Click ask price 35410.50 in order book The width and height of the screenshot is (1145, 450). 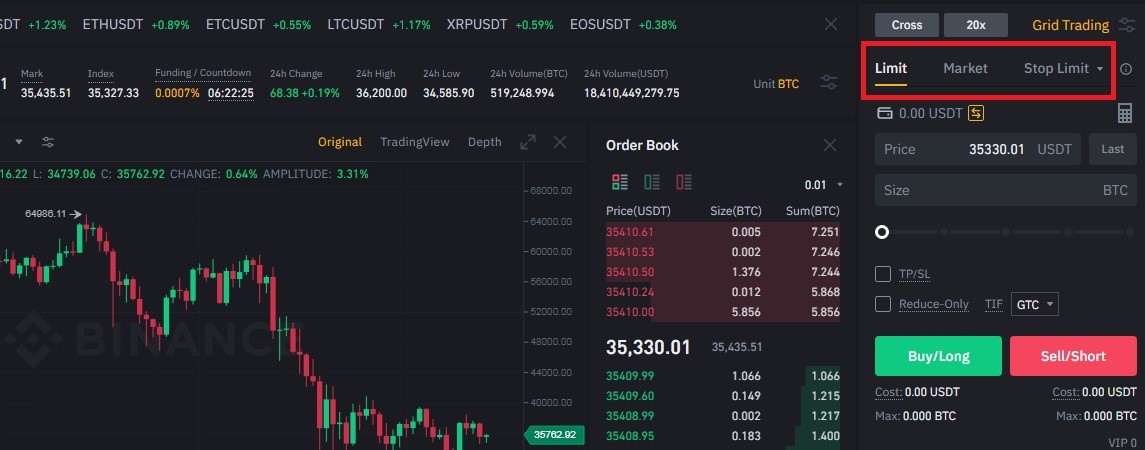pyautogui.click(x=628, y=272)
